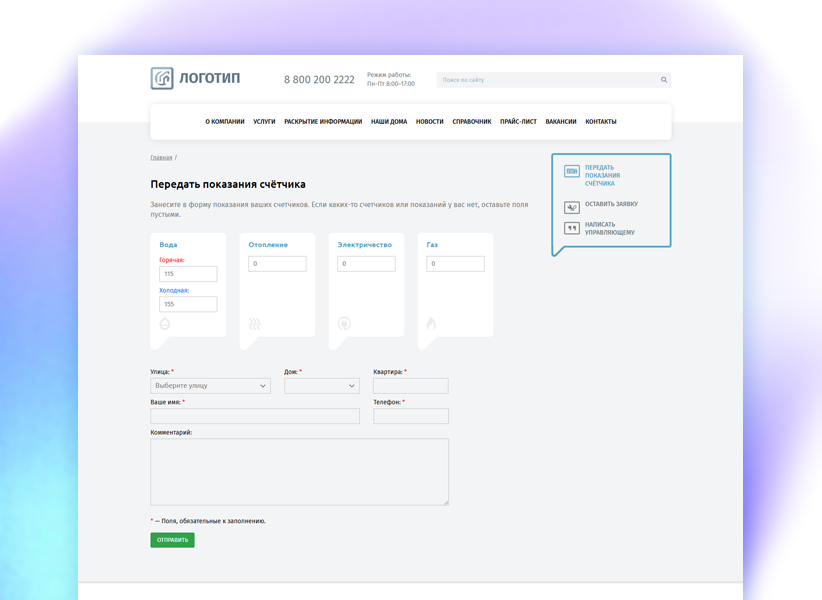Click the quote icon for writing manager
This screenshot has height=600, width=822.
coord(572,229)
